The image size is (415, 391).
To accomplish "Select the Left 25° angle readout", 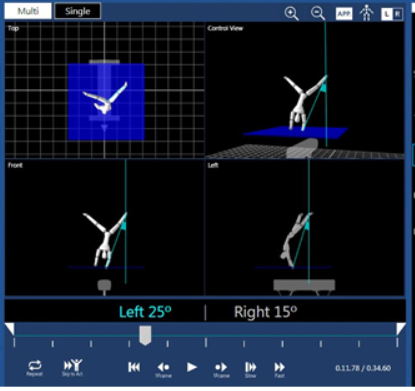I will tap(145, 312).
